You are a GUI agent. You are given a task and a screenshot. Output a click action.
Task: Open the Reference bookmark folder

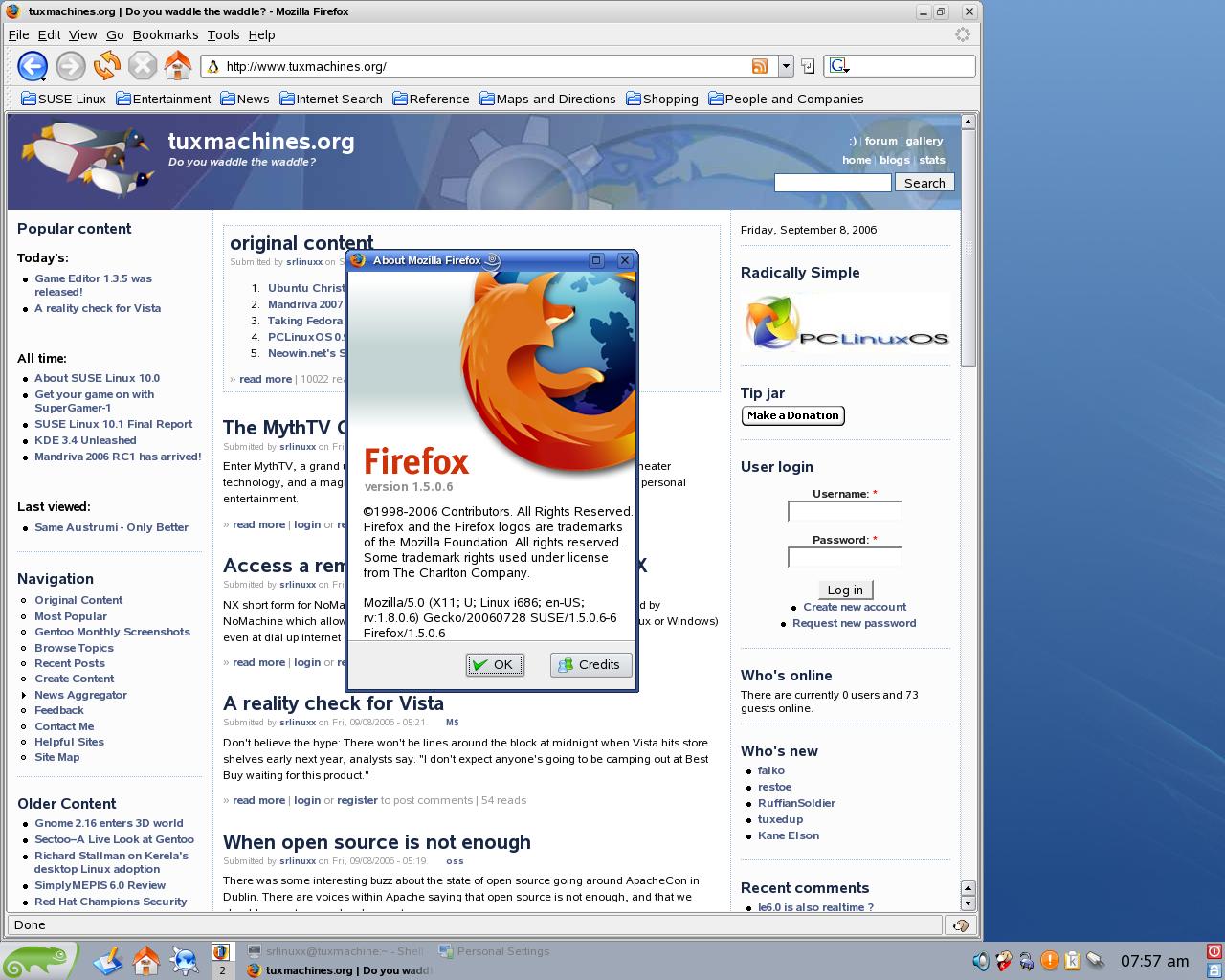431,99
